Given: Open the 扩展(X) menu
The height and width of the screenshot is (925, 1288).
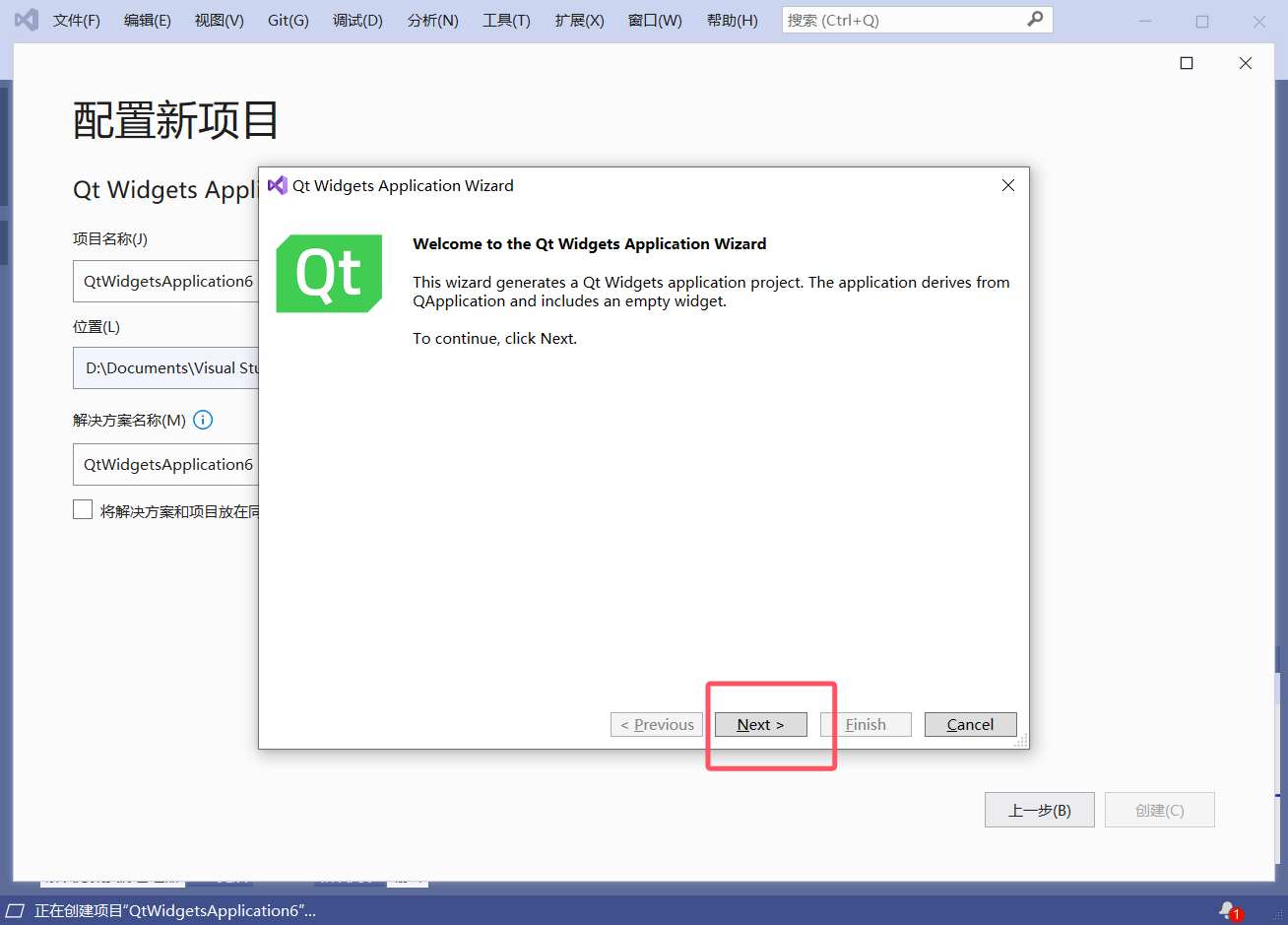Looking at the screenshot, I should tap(579, 20).
